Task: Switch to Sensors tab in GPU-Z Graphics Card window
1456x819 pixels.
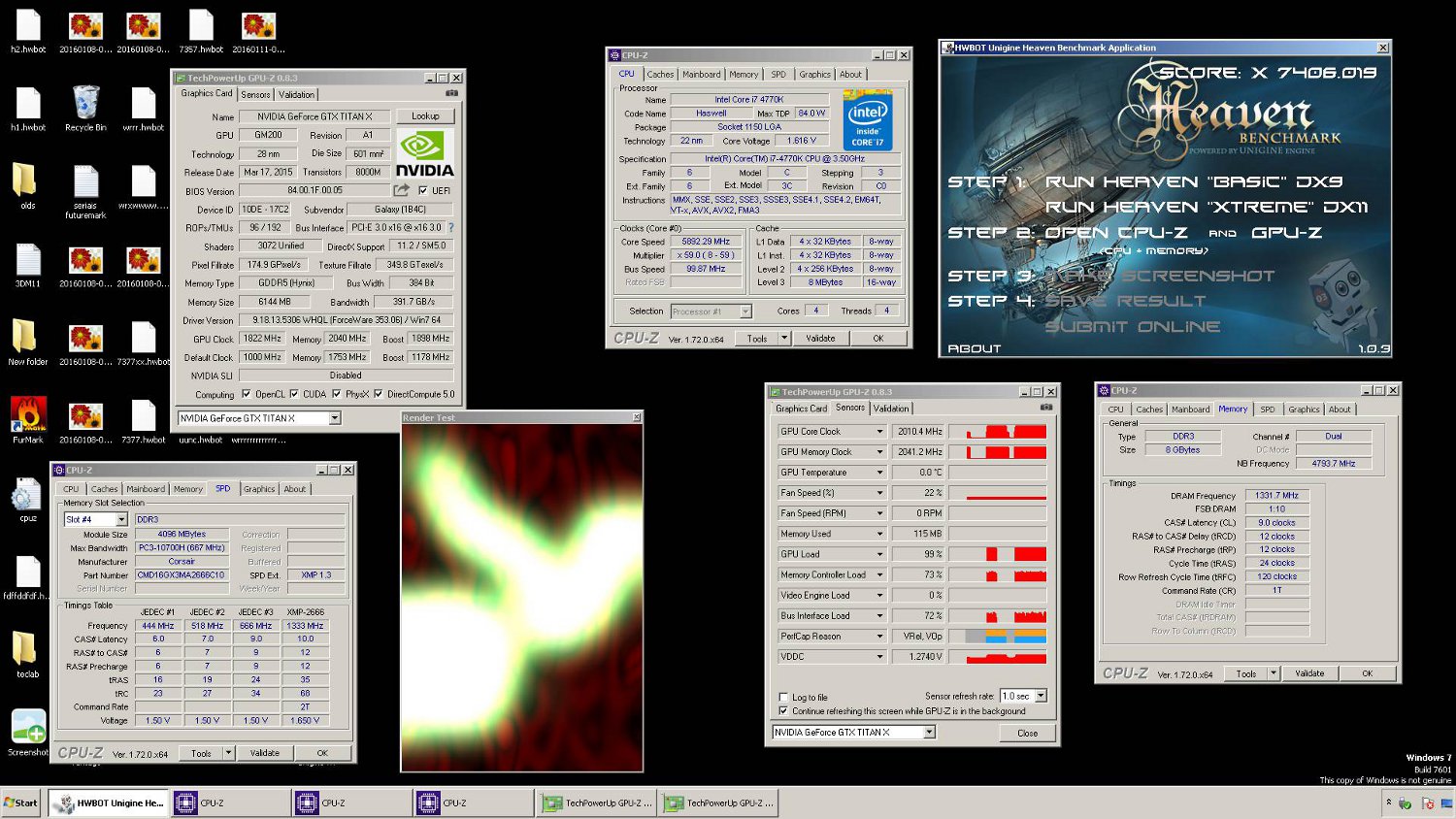Action: tap(255, 94)
